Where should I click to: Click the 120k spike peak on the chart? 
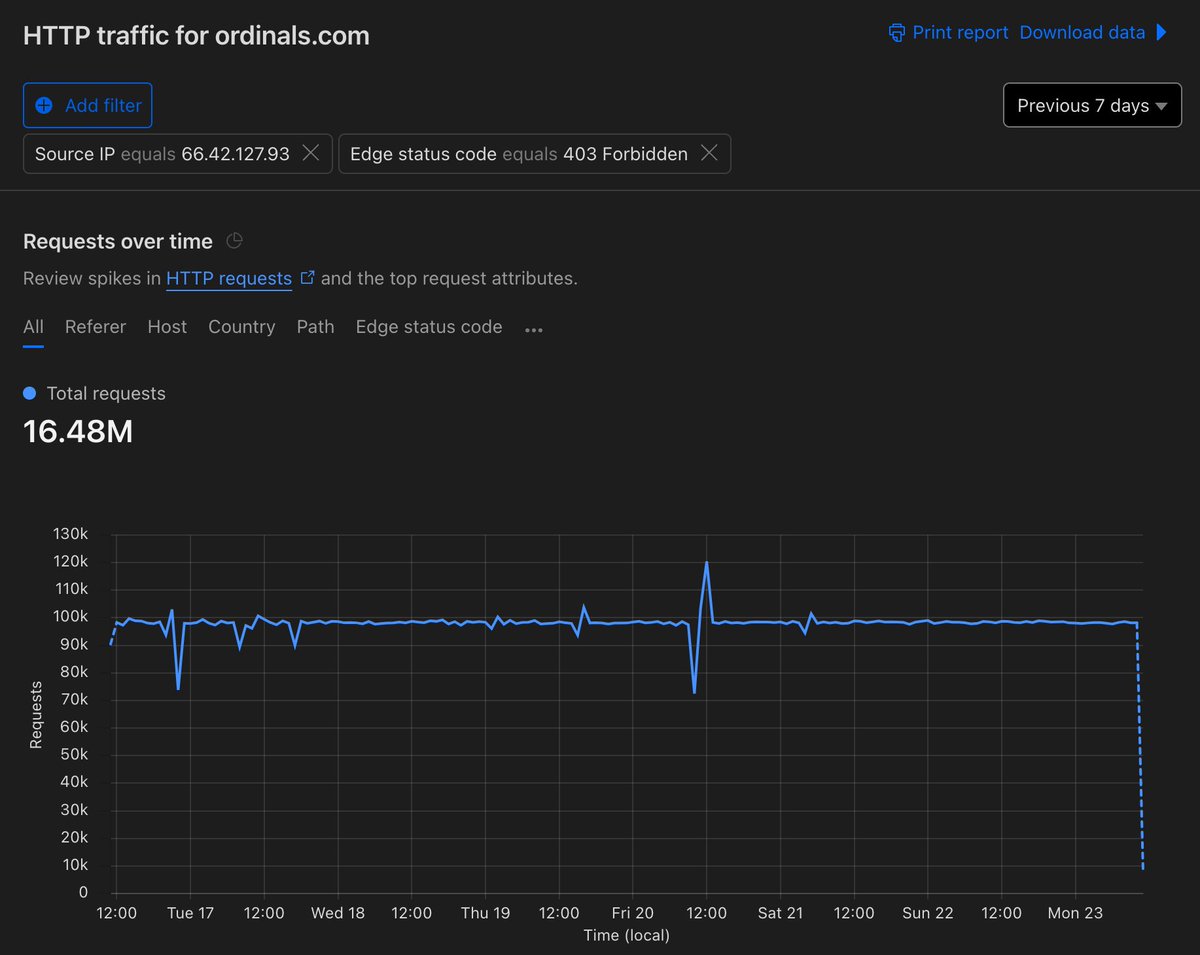707,562
